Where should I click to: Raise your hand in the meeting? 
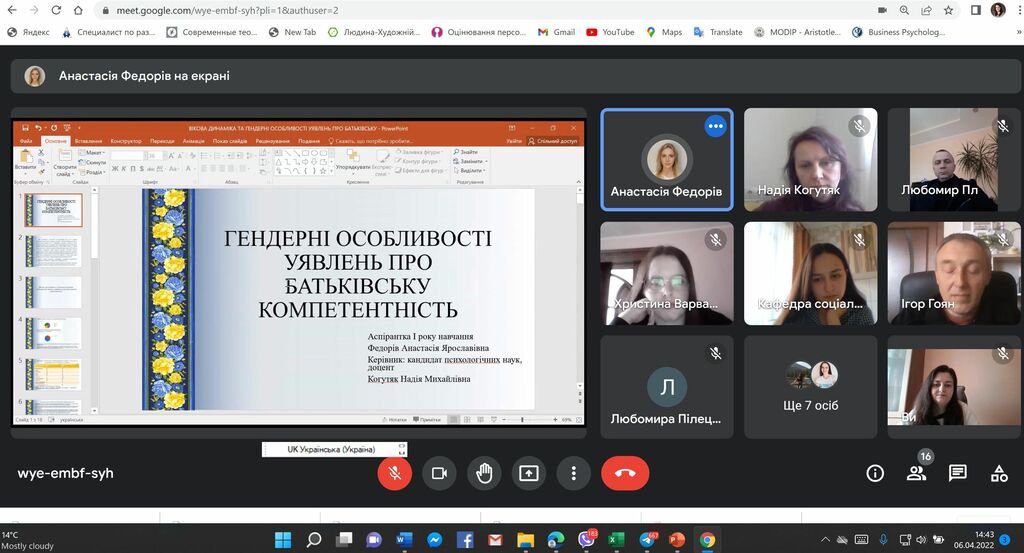484,473
